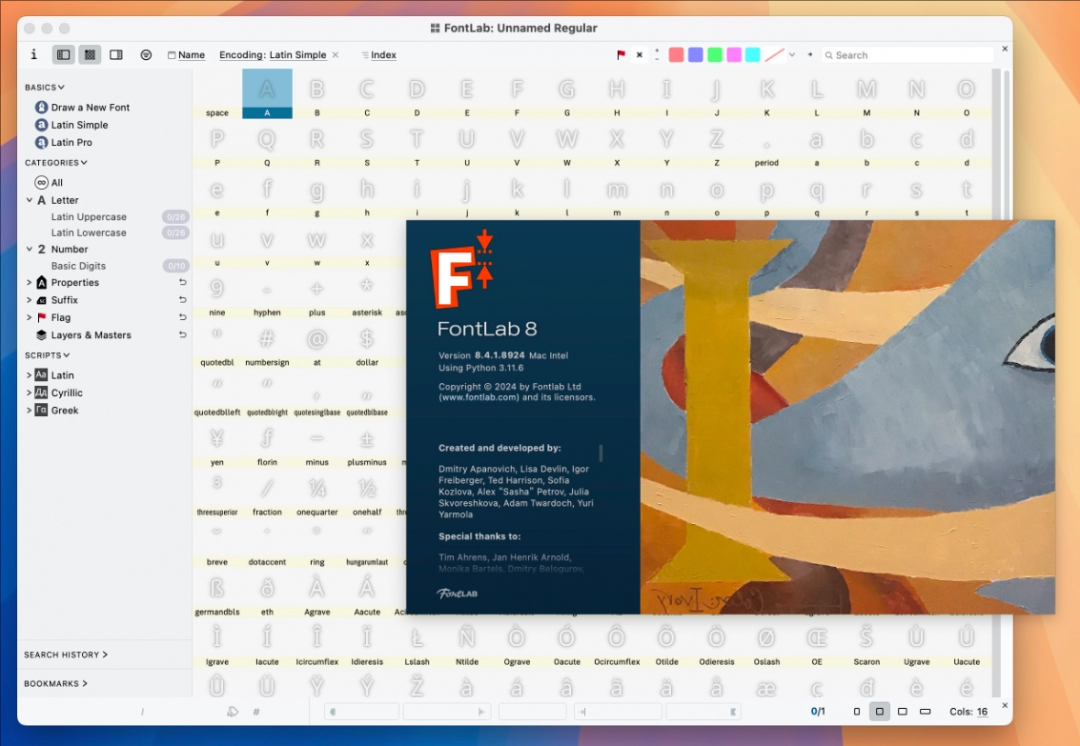Edit the Cols: 16 value
This screenshot has height=746, width=1080.
point(982,712)
